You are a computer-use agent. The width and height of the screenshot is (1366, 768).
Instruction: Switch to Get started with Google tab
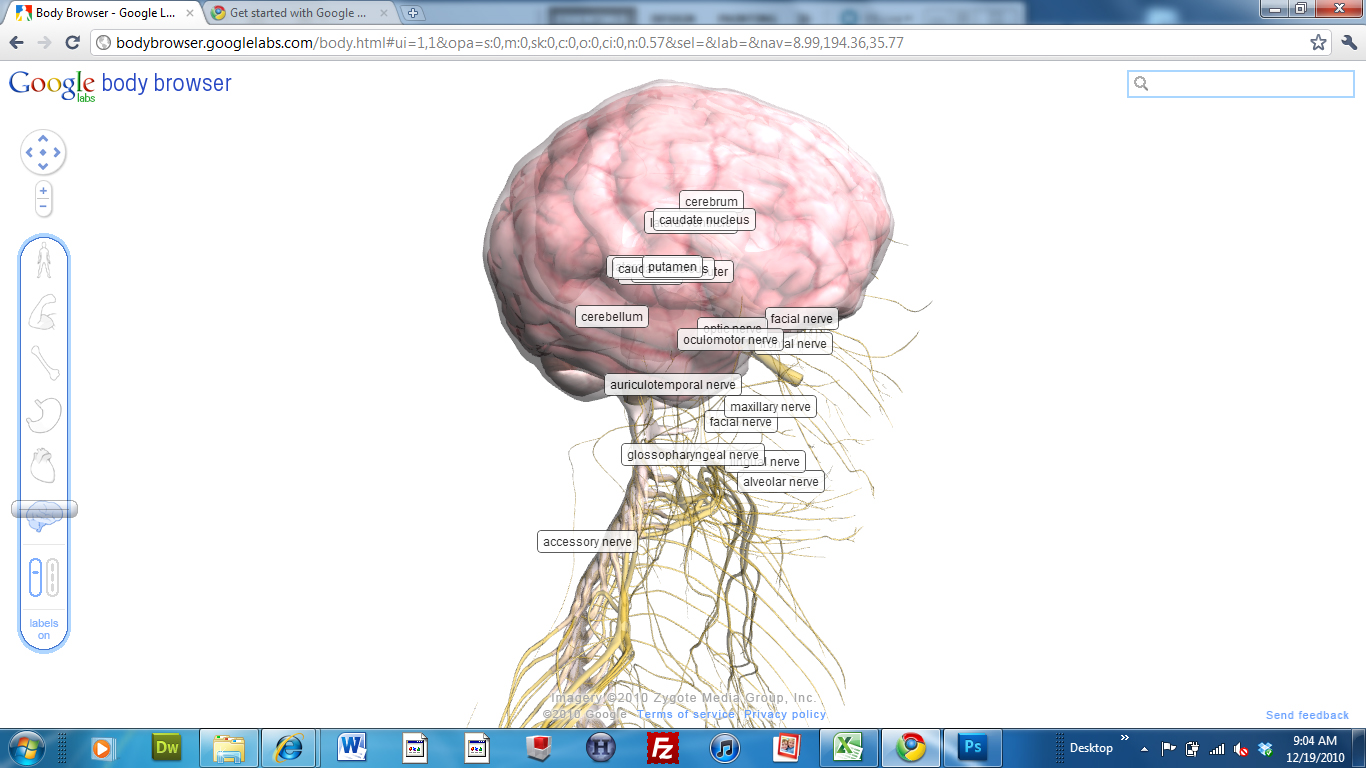point(297,13)
